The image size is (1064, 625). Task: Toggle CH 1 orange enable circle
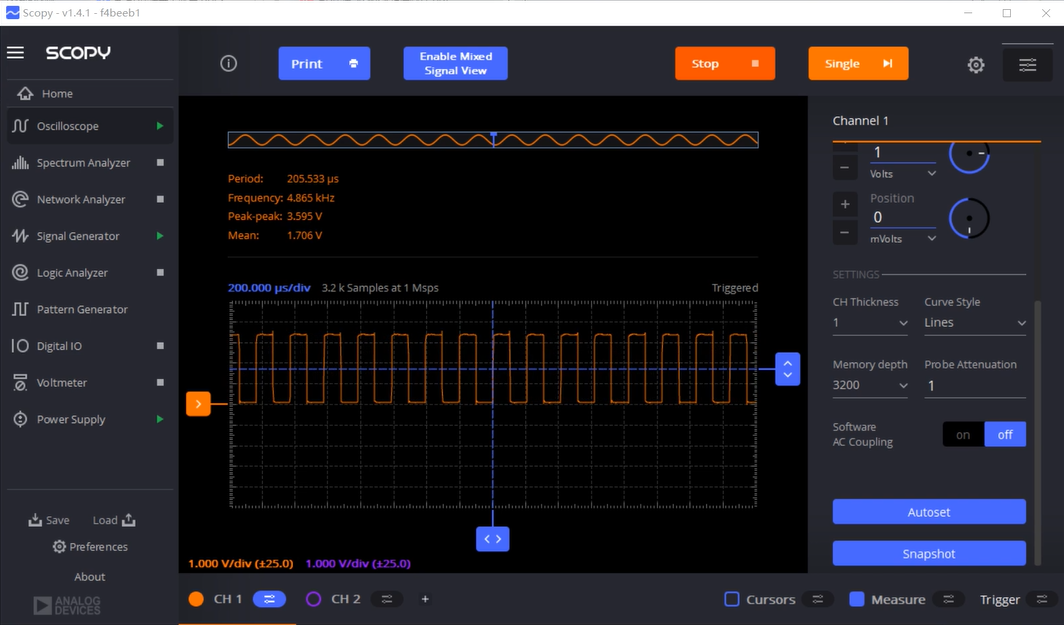pos(196,599)
